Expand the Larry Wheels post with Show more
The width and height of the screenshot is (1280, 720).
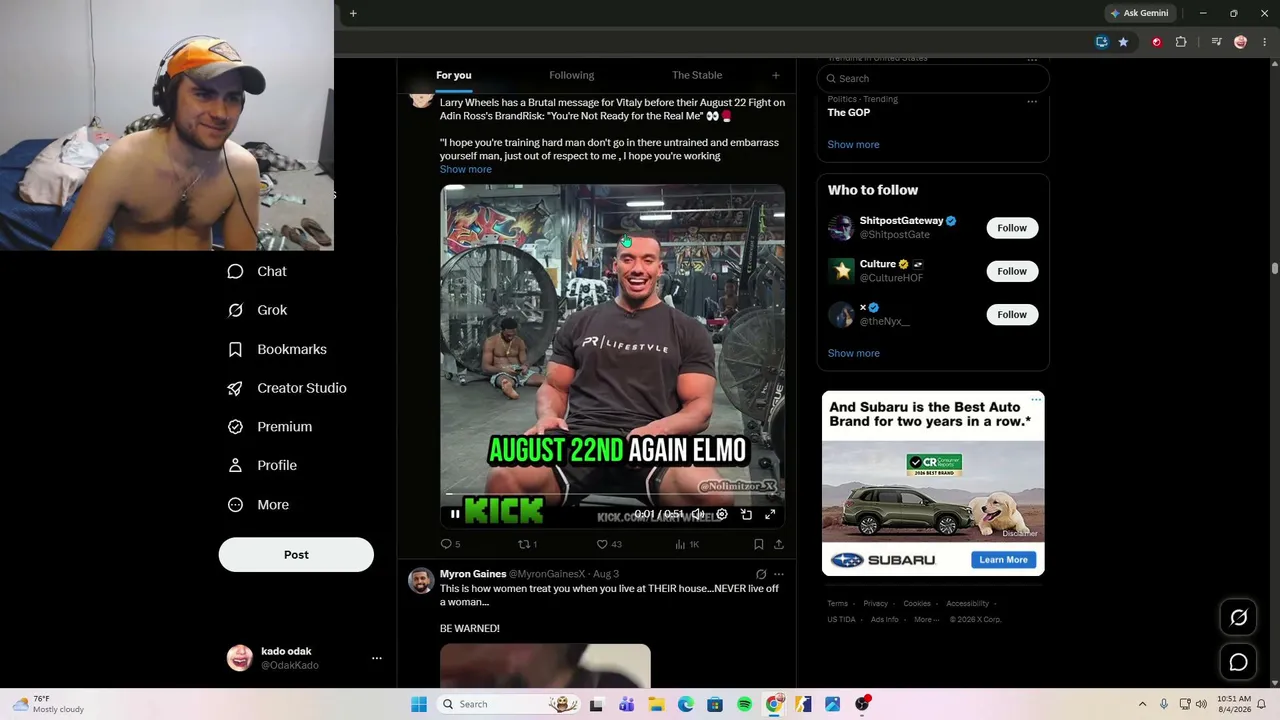[x=466, y=169]
